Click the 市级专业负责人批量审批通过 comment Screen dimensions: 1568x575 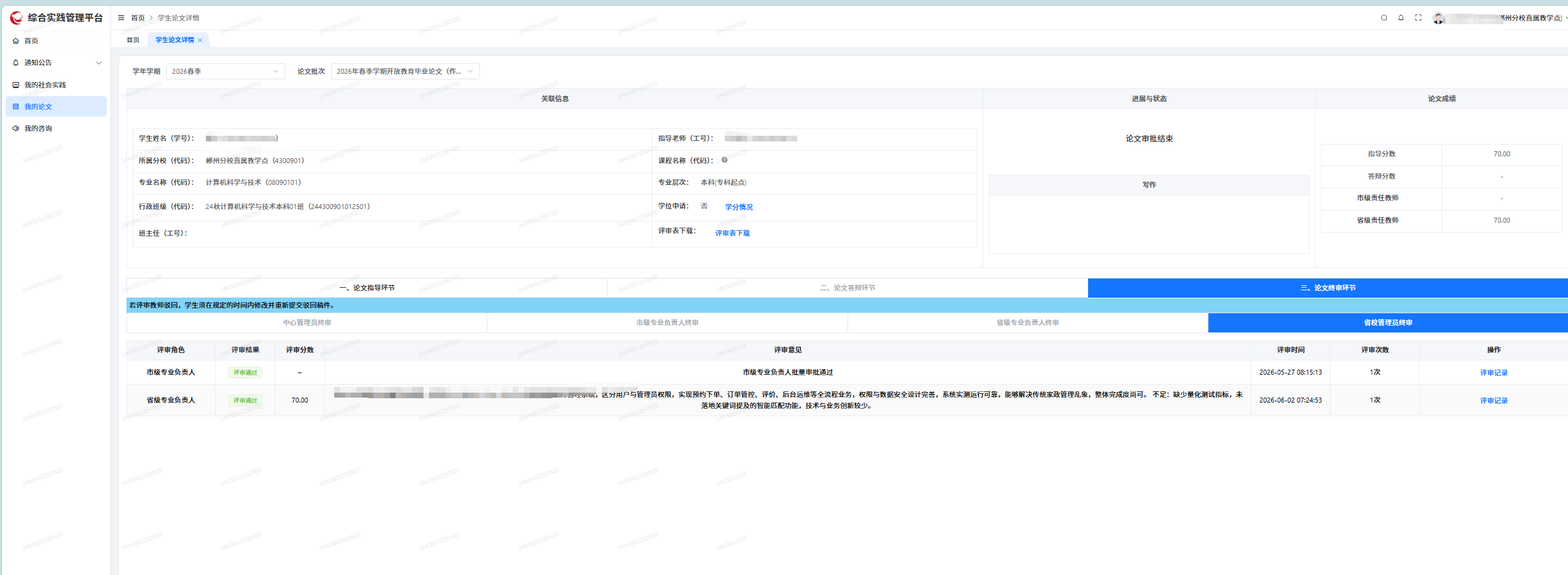tap(787, 372)
